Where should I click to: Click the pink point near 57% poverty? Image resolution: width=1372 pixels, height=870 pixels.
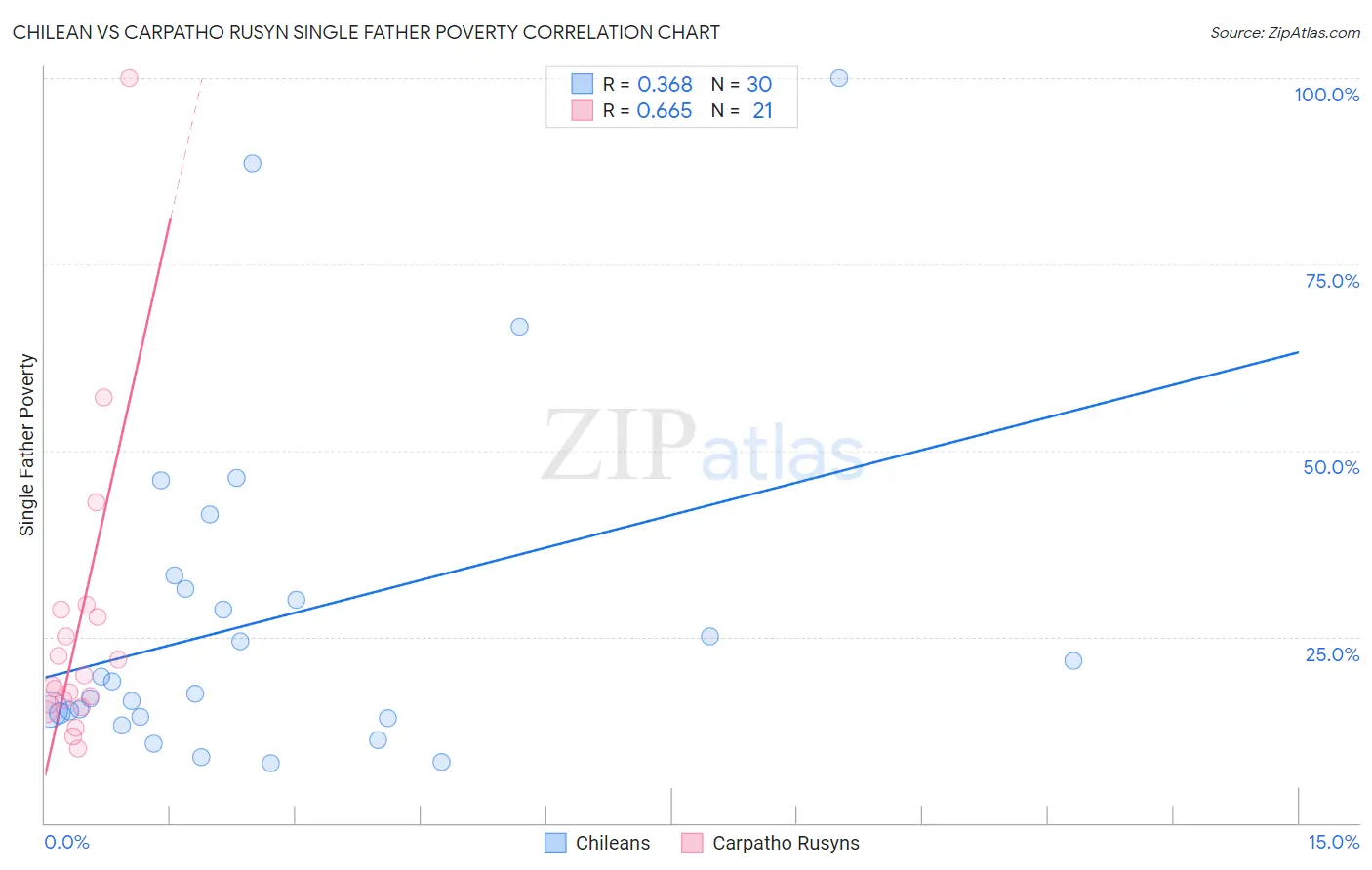click(103, 397)
